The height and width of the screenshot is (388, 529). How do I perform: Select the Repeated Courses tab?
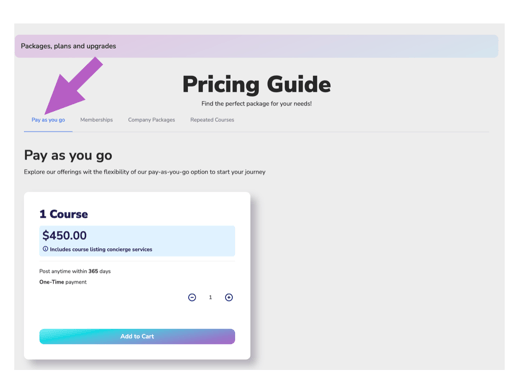[212, 120]
